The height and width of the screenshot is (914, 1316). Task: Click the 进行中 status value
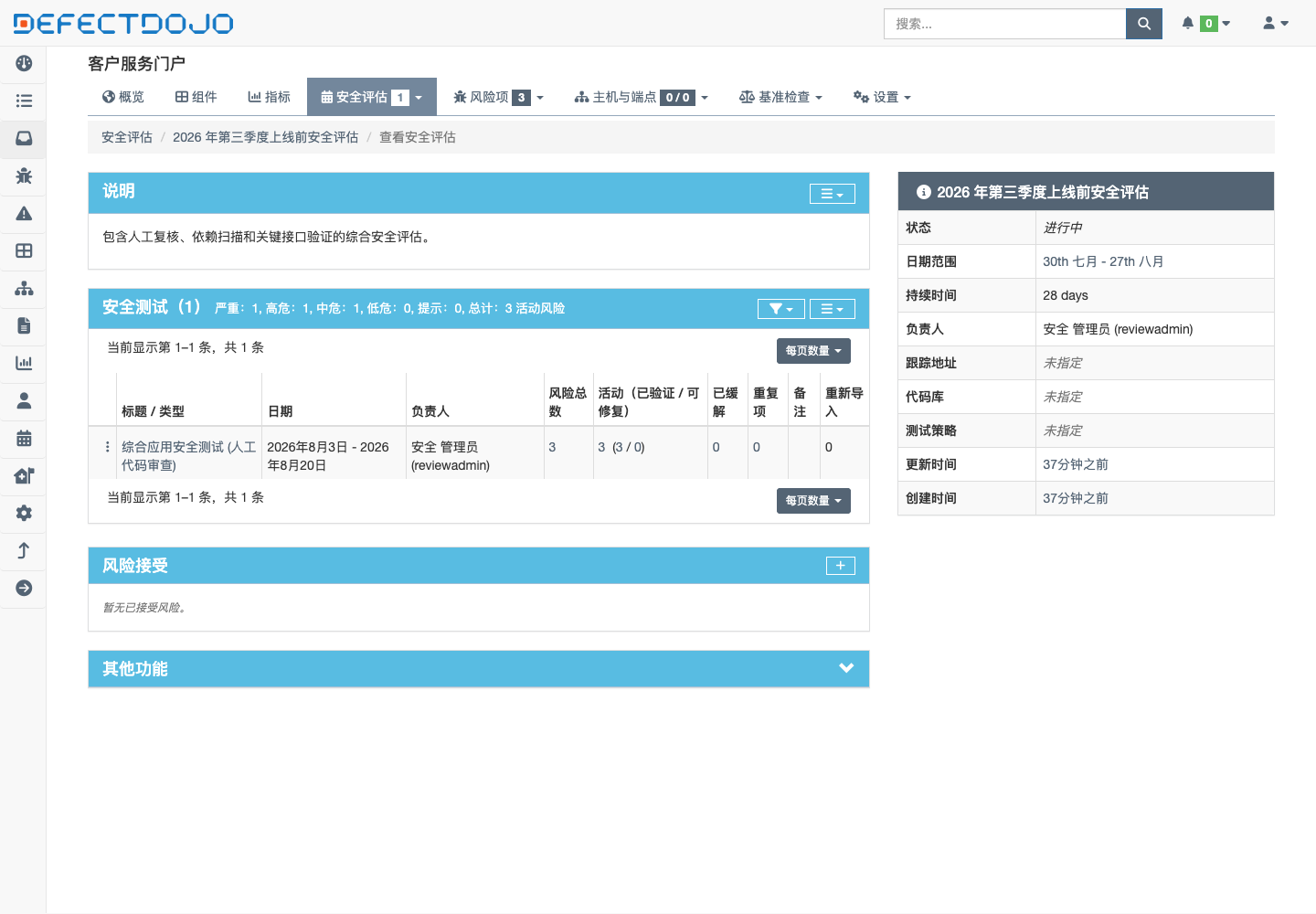coord(1063,228)
